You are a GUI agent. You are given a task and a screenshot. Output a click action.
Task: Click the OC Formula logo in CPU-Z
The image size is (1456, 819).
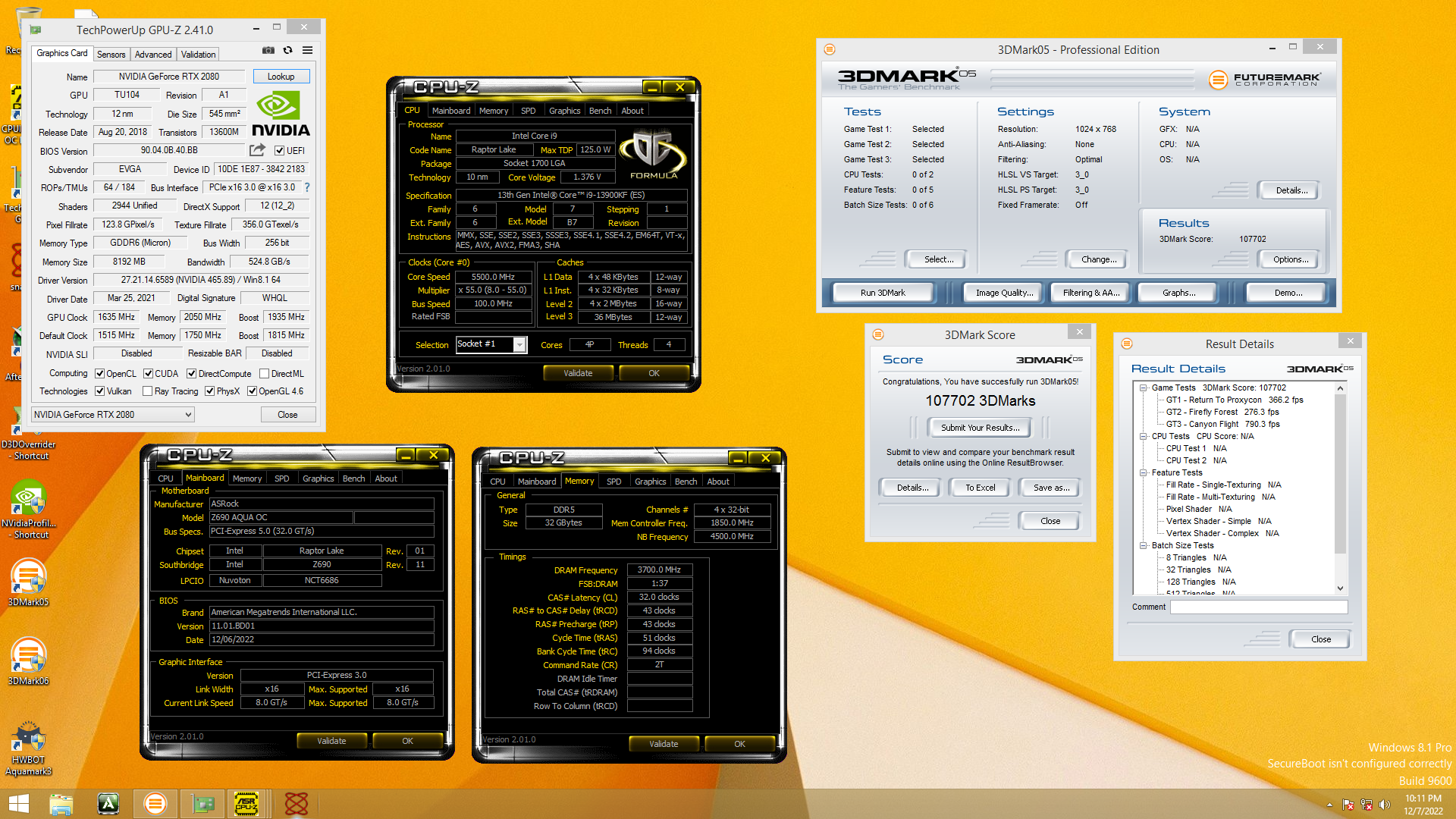pyautogui.click(x=653, y=154)
